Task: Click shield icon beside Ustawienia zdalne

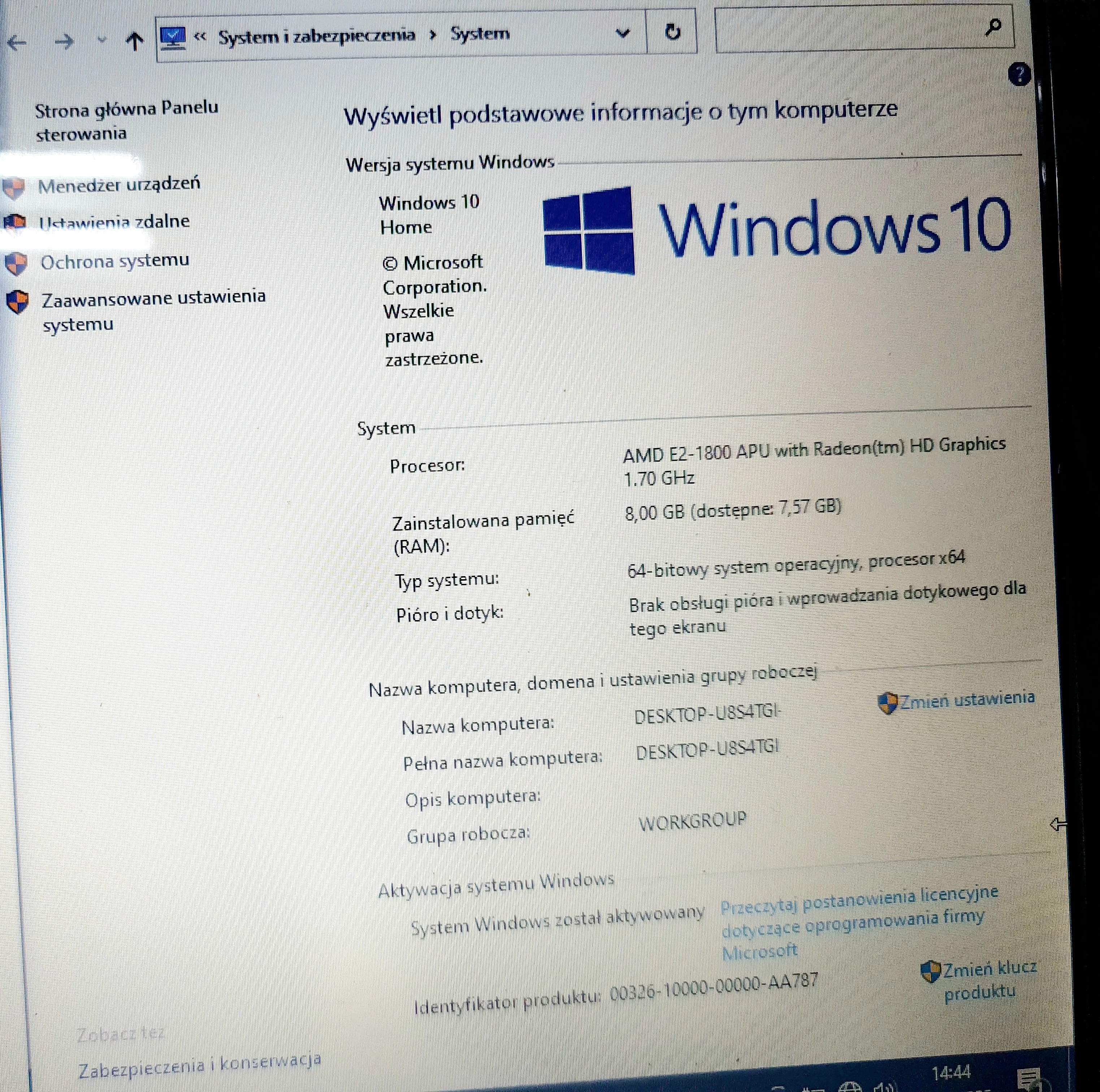Action: point(15,221)
